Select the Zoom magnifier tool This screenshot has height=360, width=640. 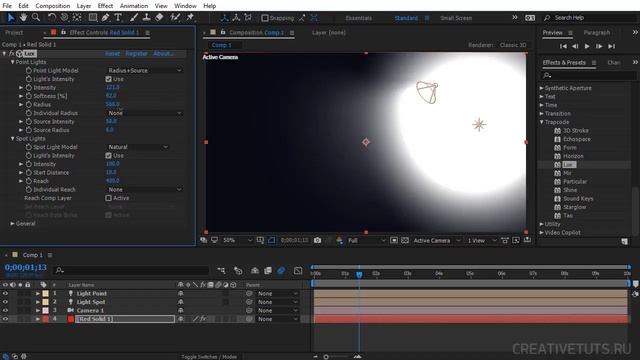pyautogui.click(x=36, y=18)
